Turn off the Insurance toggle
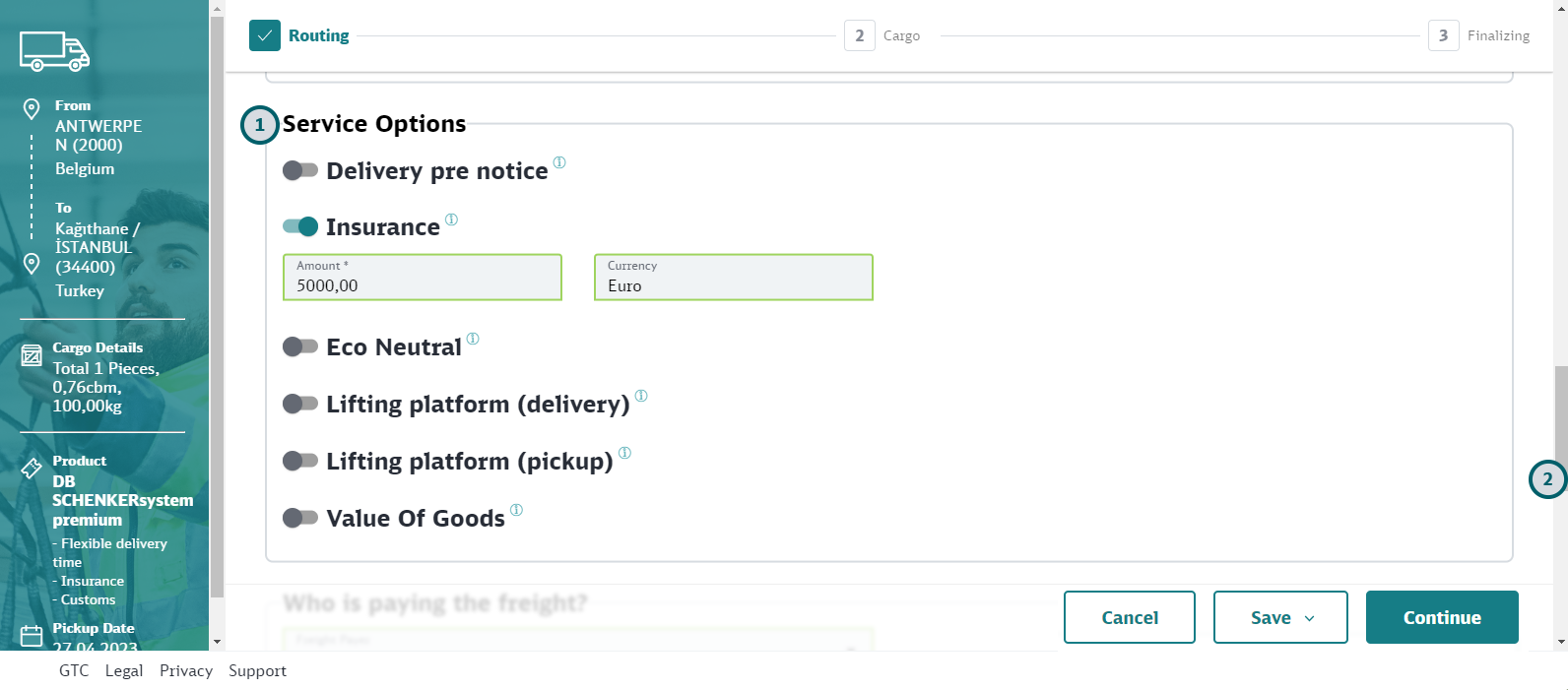Screen dimensions: 1568x690 pos(300,226)
